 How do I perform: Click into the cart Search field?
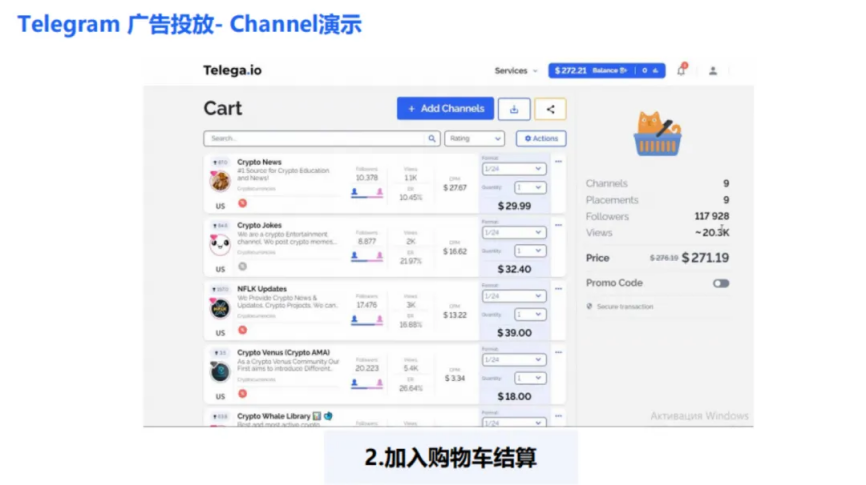coord(315,139)
